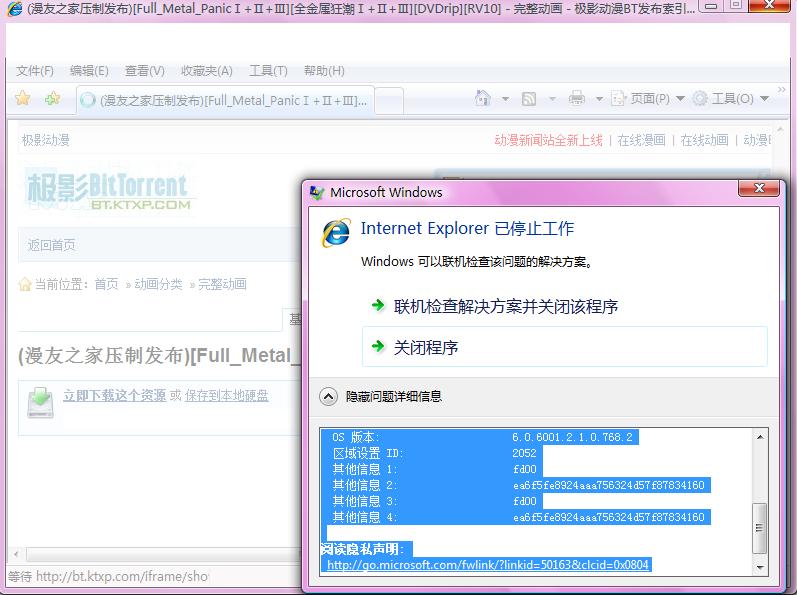Open the RSS feeds dropdown arrow

552,99
